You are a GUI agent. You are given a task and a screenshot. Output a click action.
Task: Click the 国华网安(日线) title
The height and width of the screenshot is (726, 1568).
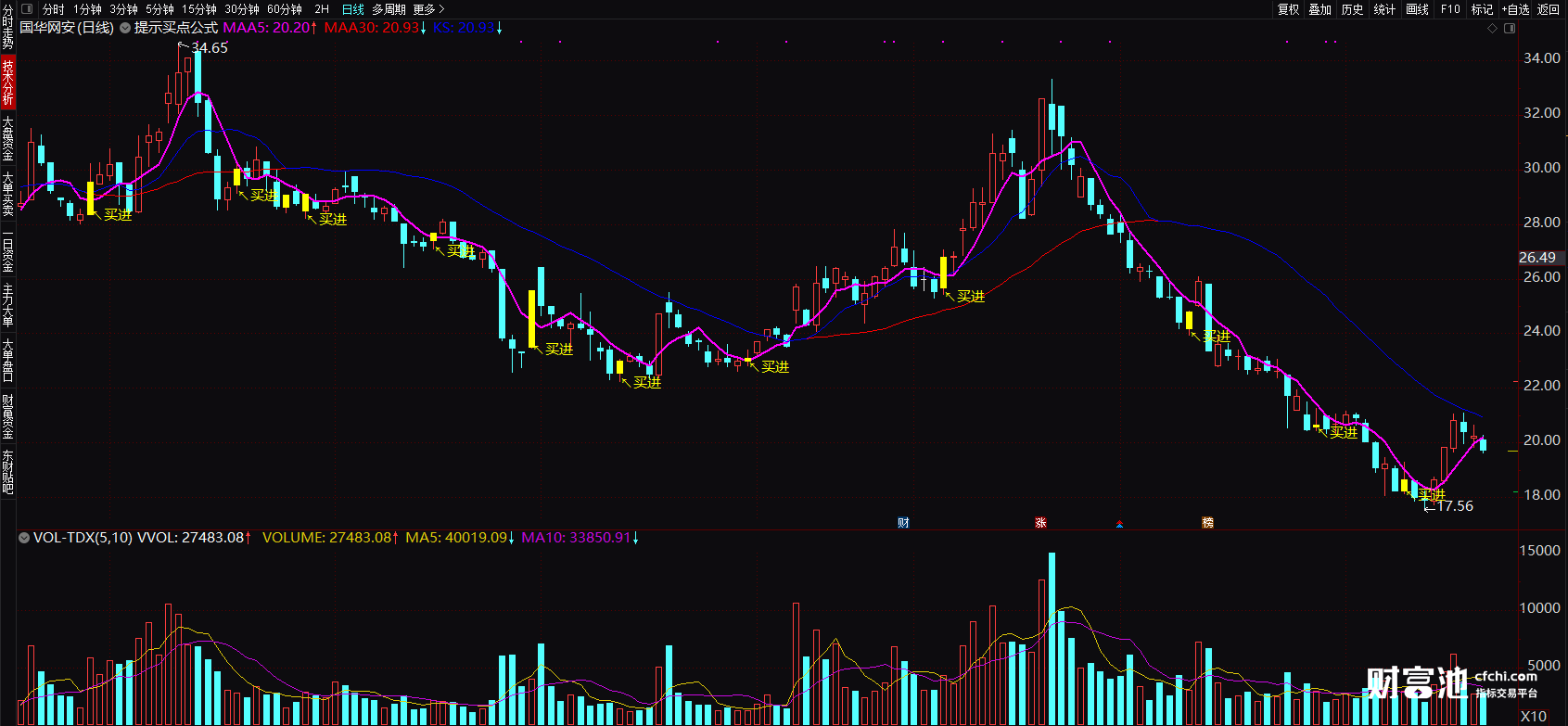[67, 28]
